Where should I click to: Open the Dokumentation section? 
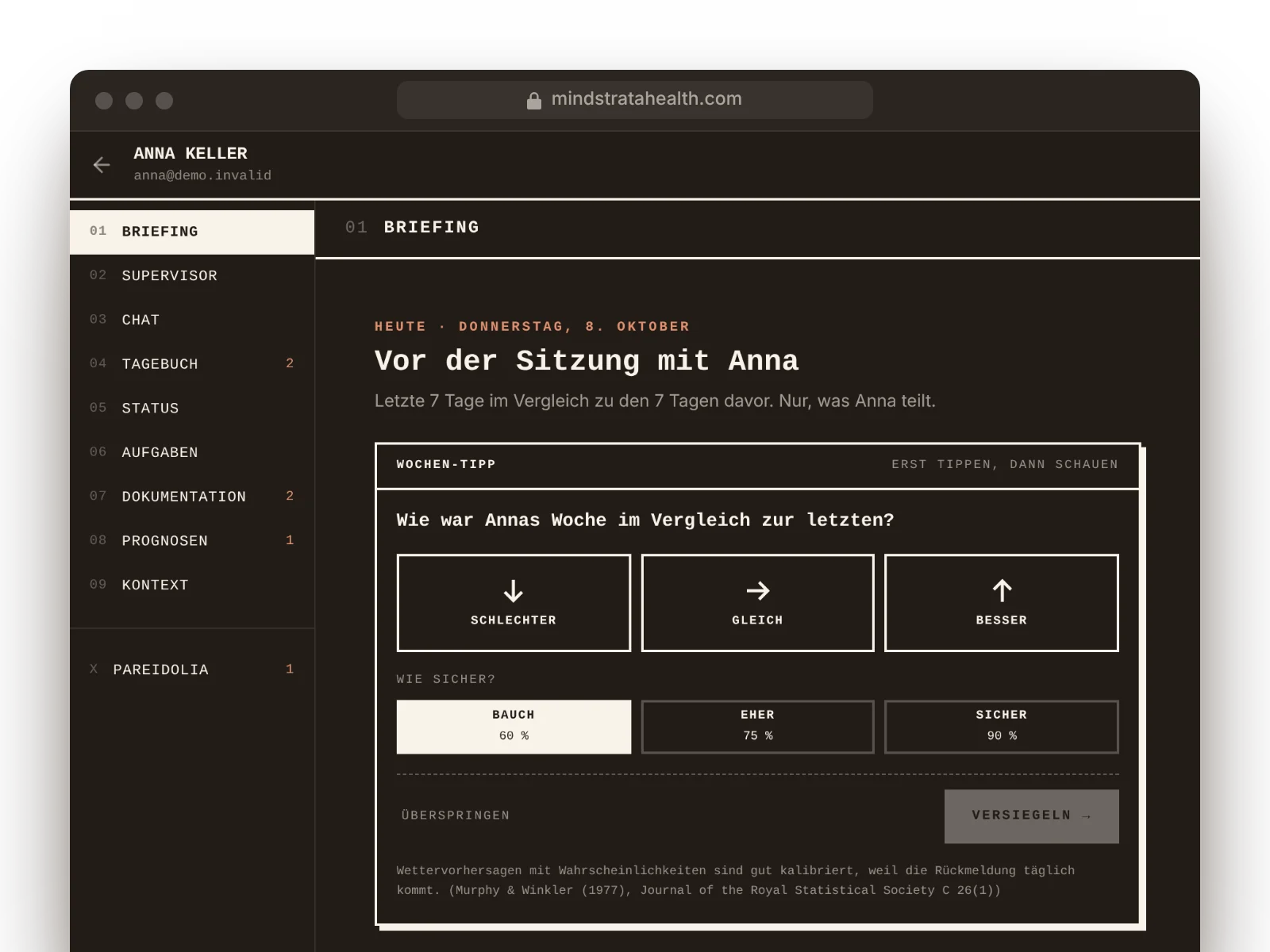click(192, 497)
